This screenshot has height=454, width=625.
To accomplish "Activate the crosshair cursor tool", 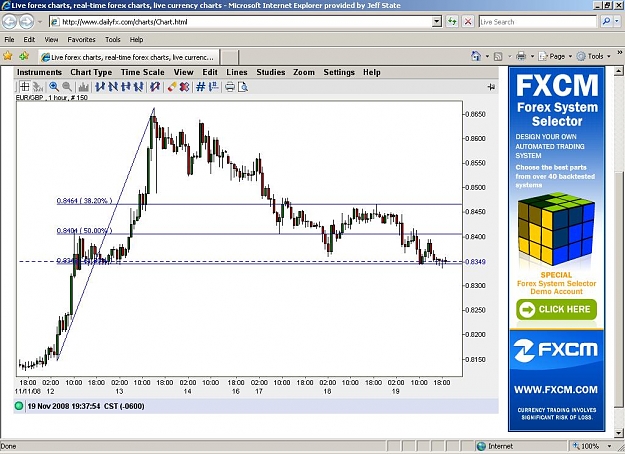I will [x=24, y=86].
